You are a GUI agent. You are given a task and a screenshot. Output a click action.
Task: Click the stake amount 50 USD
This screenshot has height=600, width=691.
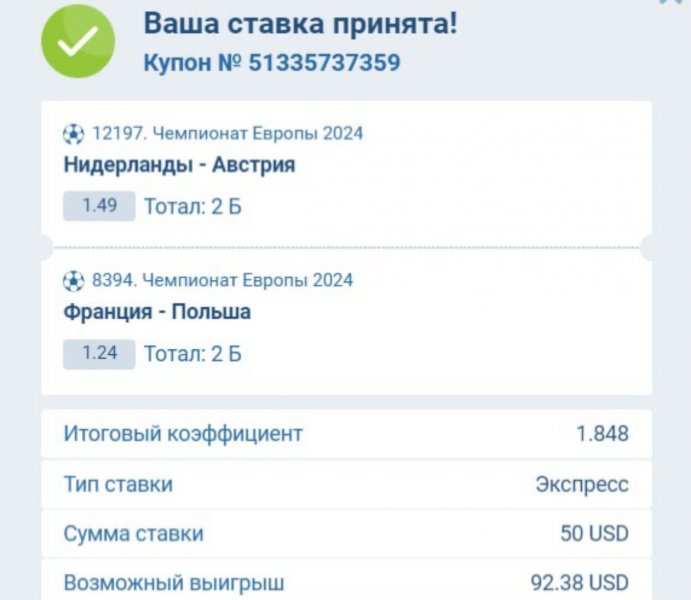[594, 534]
